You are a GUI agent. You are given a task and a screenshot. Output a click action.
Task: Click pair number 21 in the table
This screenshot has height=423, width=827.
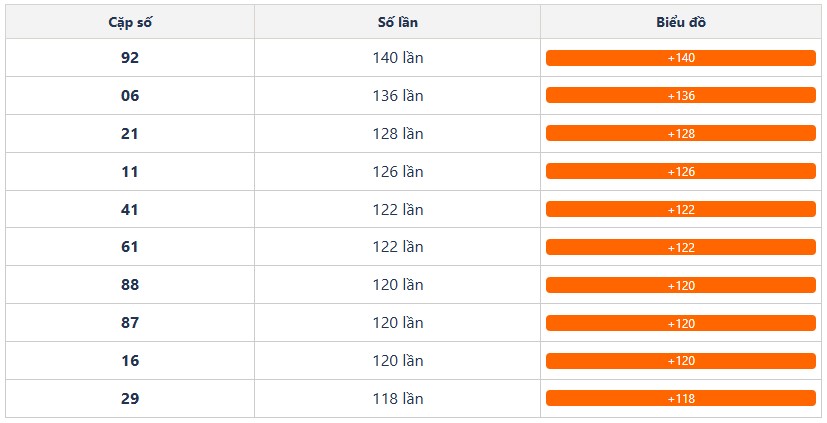(129, 134)
